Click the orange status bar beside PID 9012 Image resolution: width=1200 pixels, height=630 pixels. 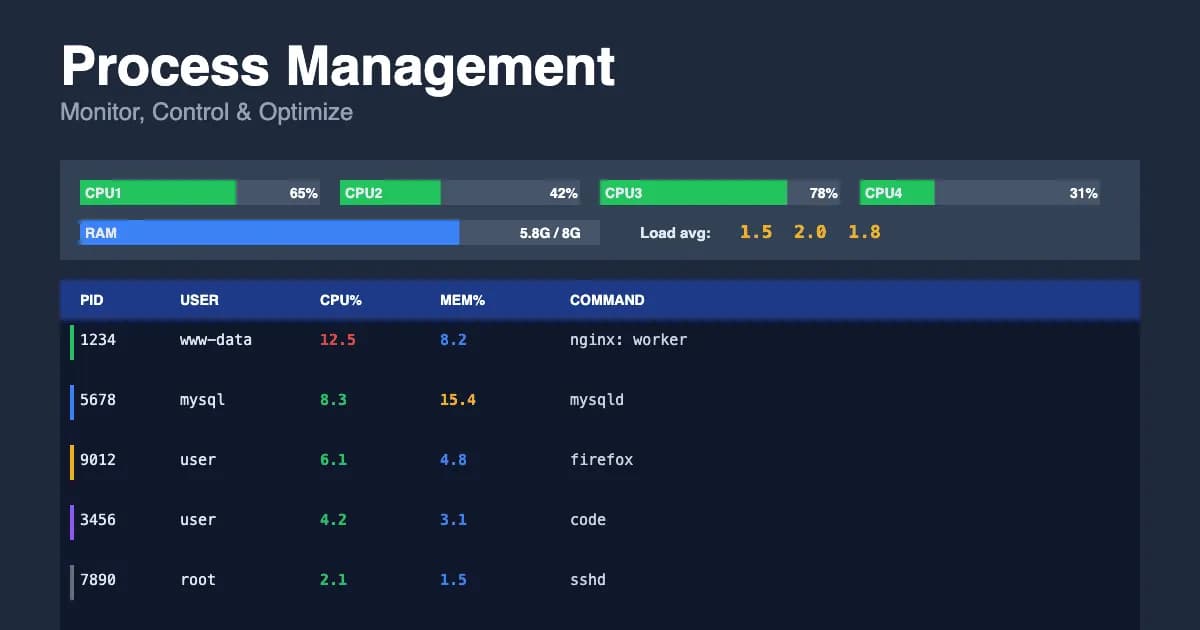coord(70,460)
